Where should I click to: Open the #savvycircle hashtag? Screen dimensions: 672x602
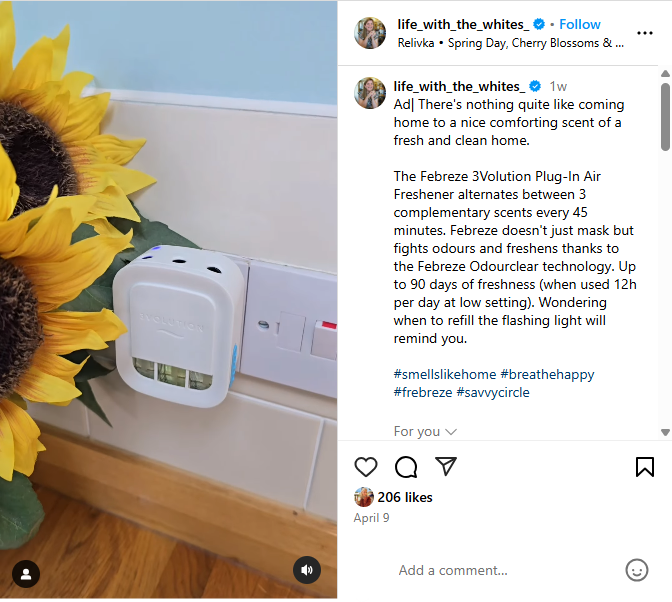tap(493, 392)
